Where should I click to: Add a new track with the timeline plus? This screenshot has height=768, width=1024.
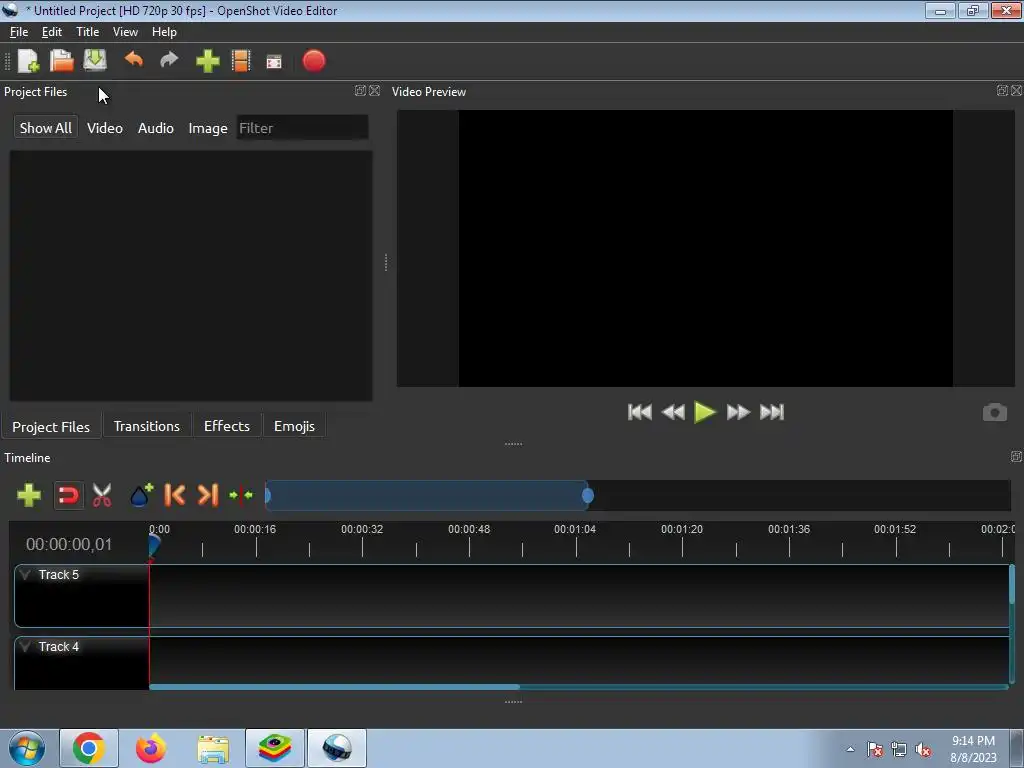[29, 495]
